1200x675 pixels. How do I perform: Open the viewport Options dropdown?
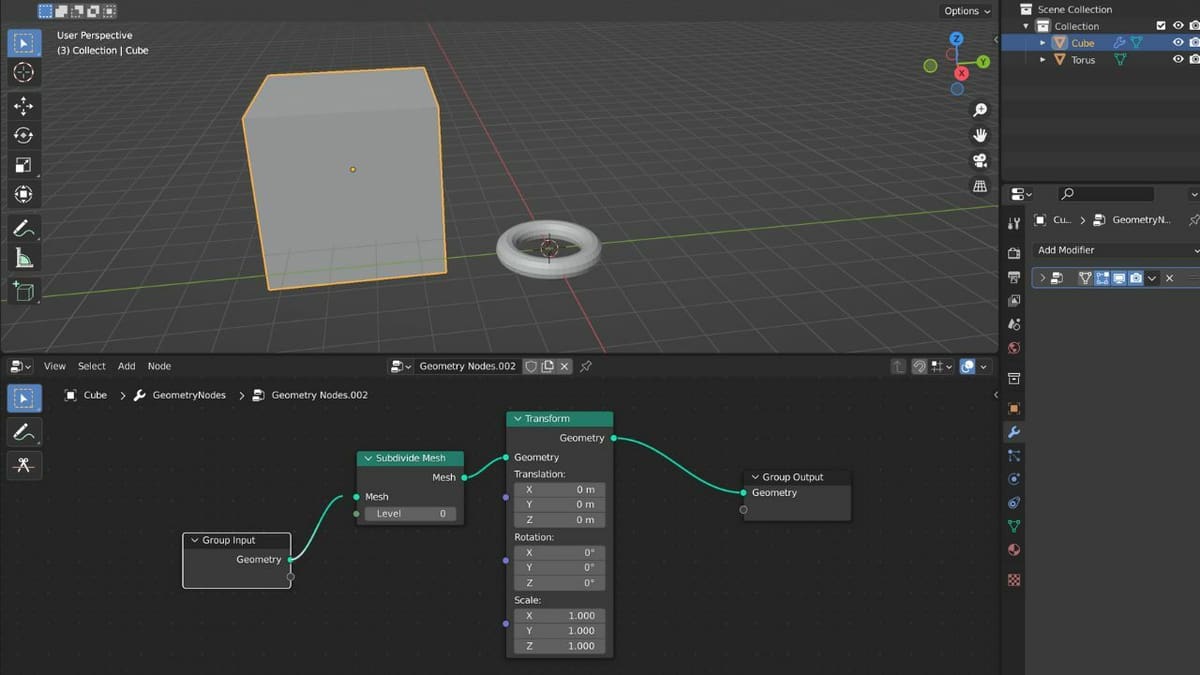[x=967, y=11]
